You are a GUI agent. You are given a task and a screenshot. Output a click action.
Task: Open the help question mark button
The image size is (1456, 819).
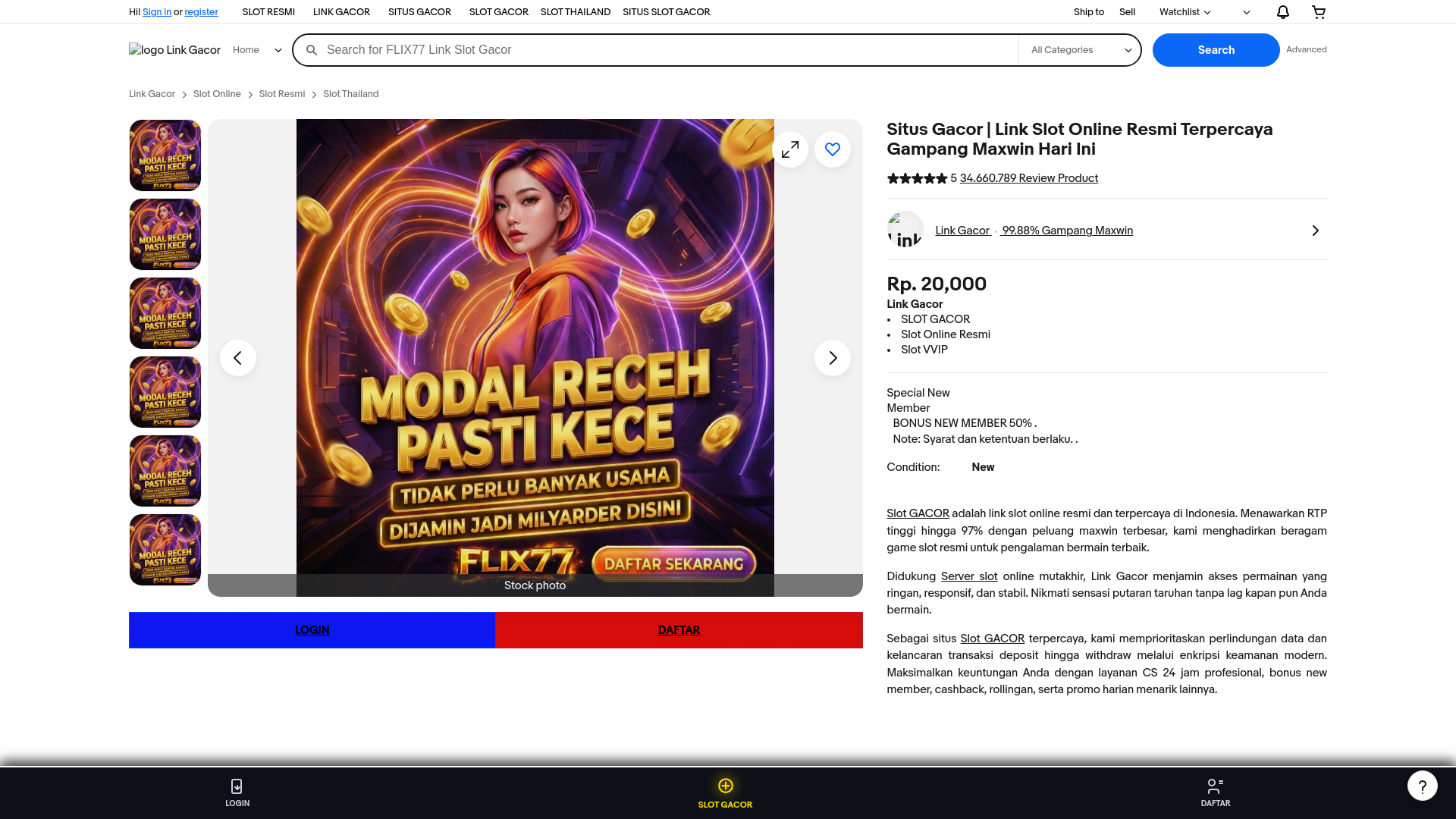(1423, 786)
